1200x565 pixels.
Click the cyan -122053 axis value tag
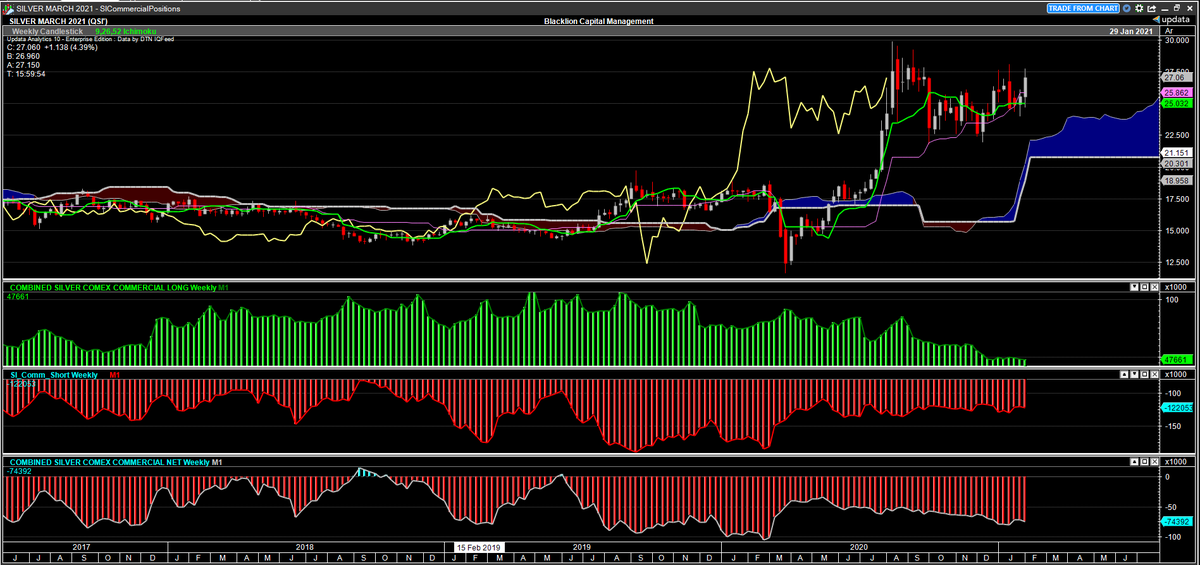[x=1176, y=407]
